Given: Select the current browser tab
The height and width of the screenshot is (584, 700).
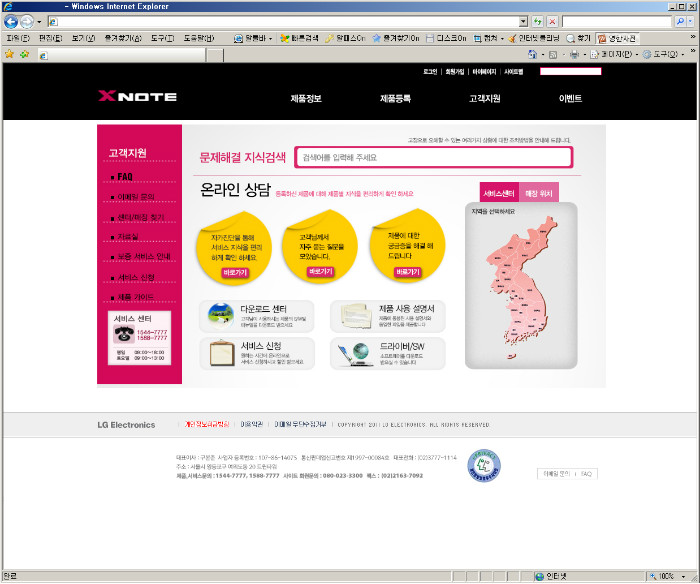Looking at the screenshot, I should (x=121, y=55).
